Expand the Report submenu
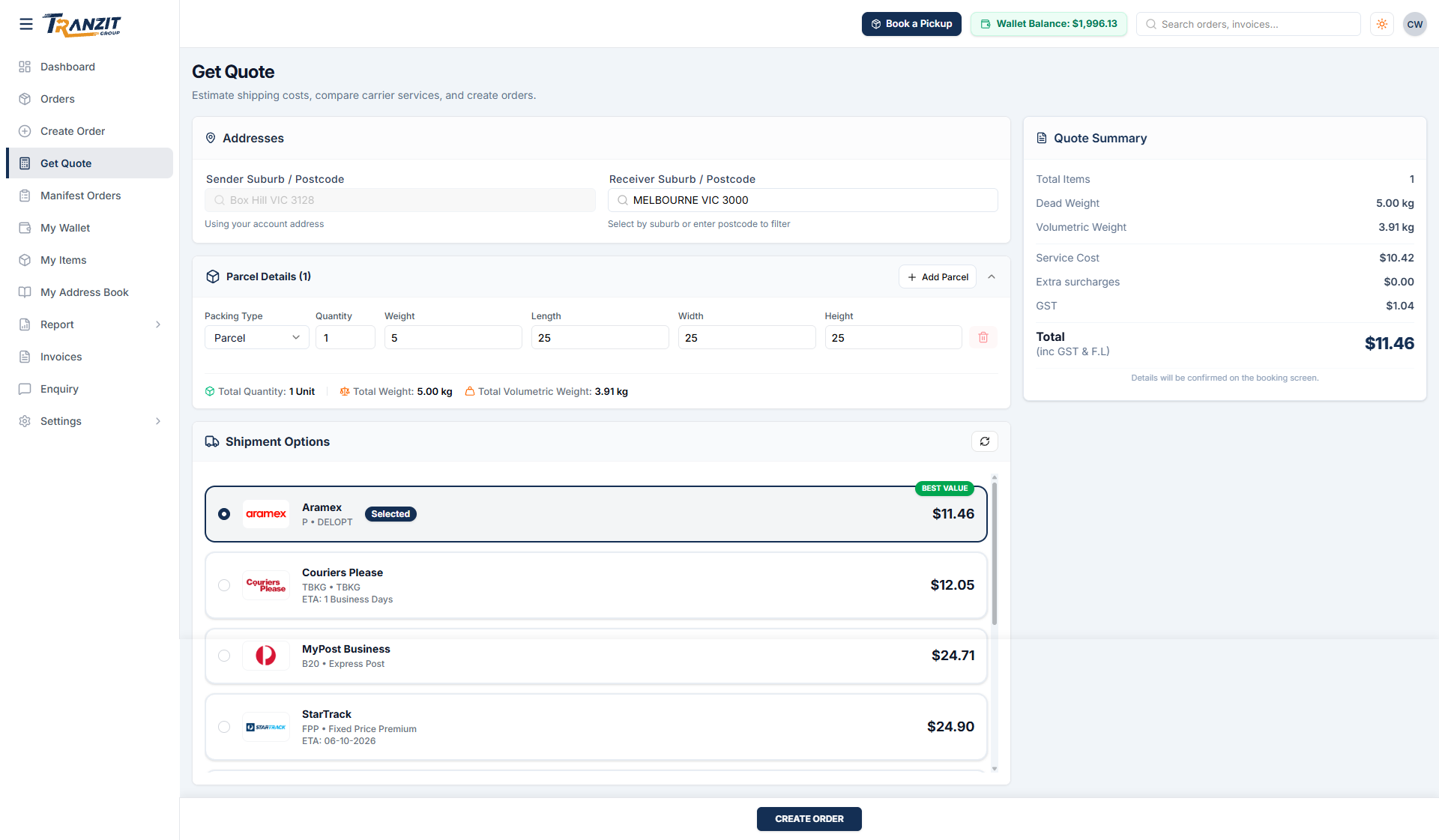1439x840 pixels. (158, 324)
